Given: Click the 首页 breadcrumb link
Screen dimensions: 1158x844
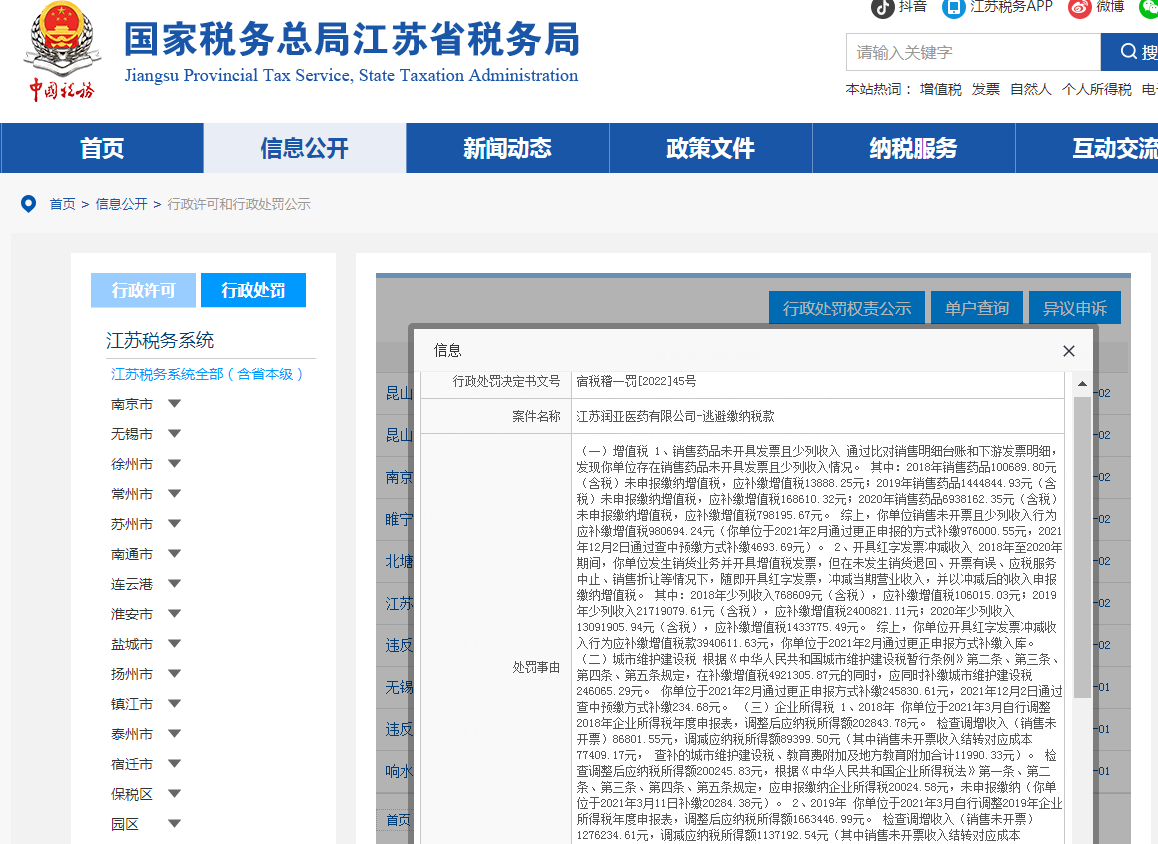Looking at the screenshot, I should tap(62, 204).
